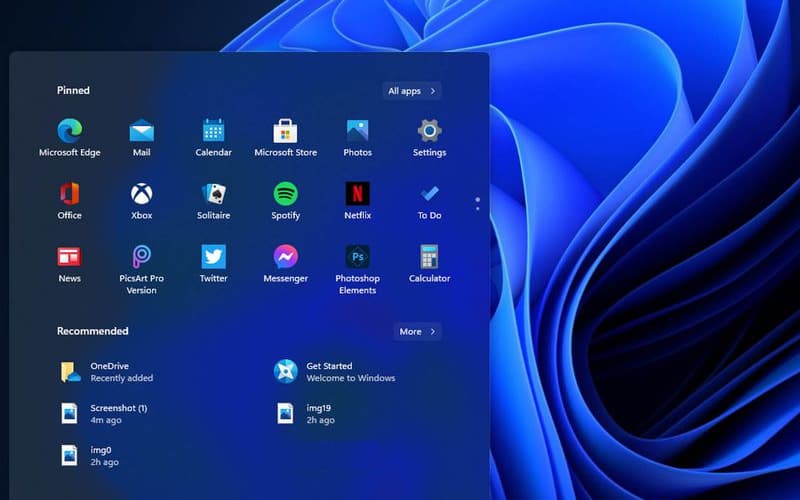This screenshot has height=500, width=800.
Task: Open the img0 file icon
Action: coord(69,456)
